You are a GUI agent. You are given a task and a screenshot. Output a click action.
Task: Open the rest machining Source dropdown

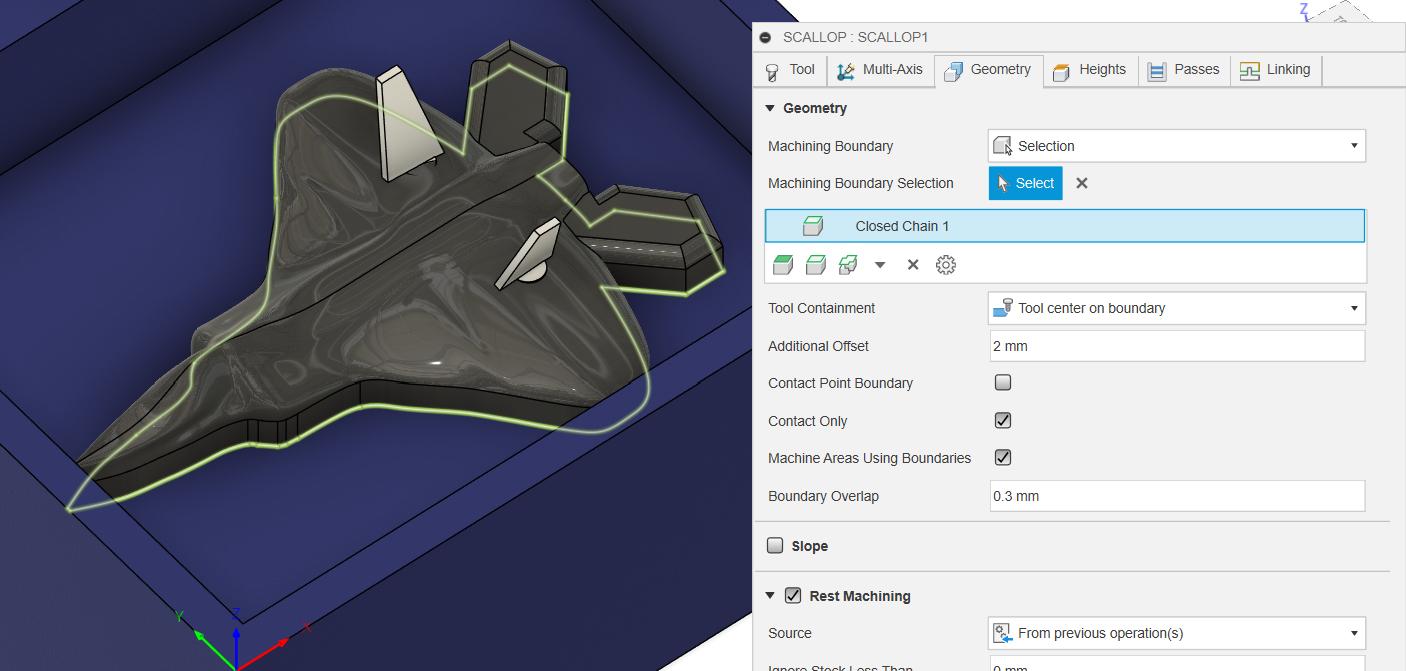click(x=1176, y=633)
